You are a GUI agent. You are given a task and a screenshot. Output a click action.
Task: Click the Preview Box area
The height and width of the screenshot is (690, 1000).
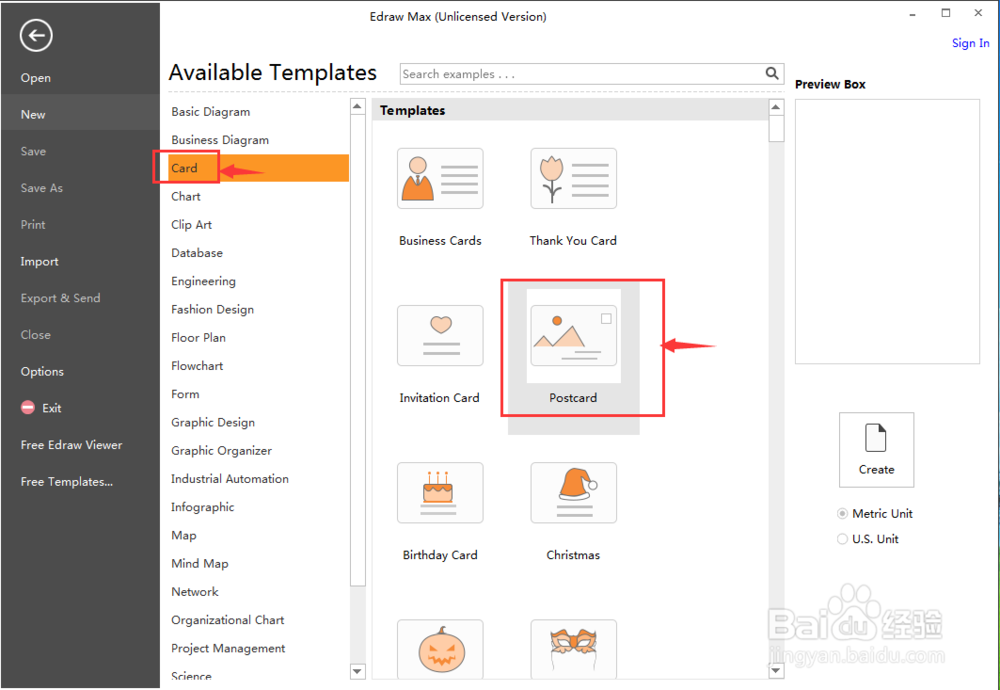887,231
